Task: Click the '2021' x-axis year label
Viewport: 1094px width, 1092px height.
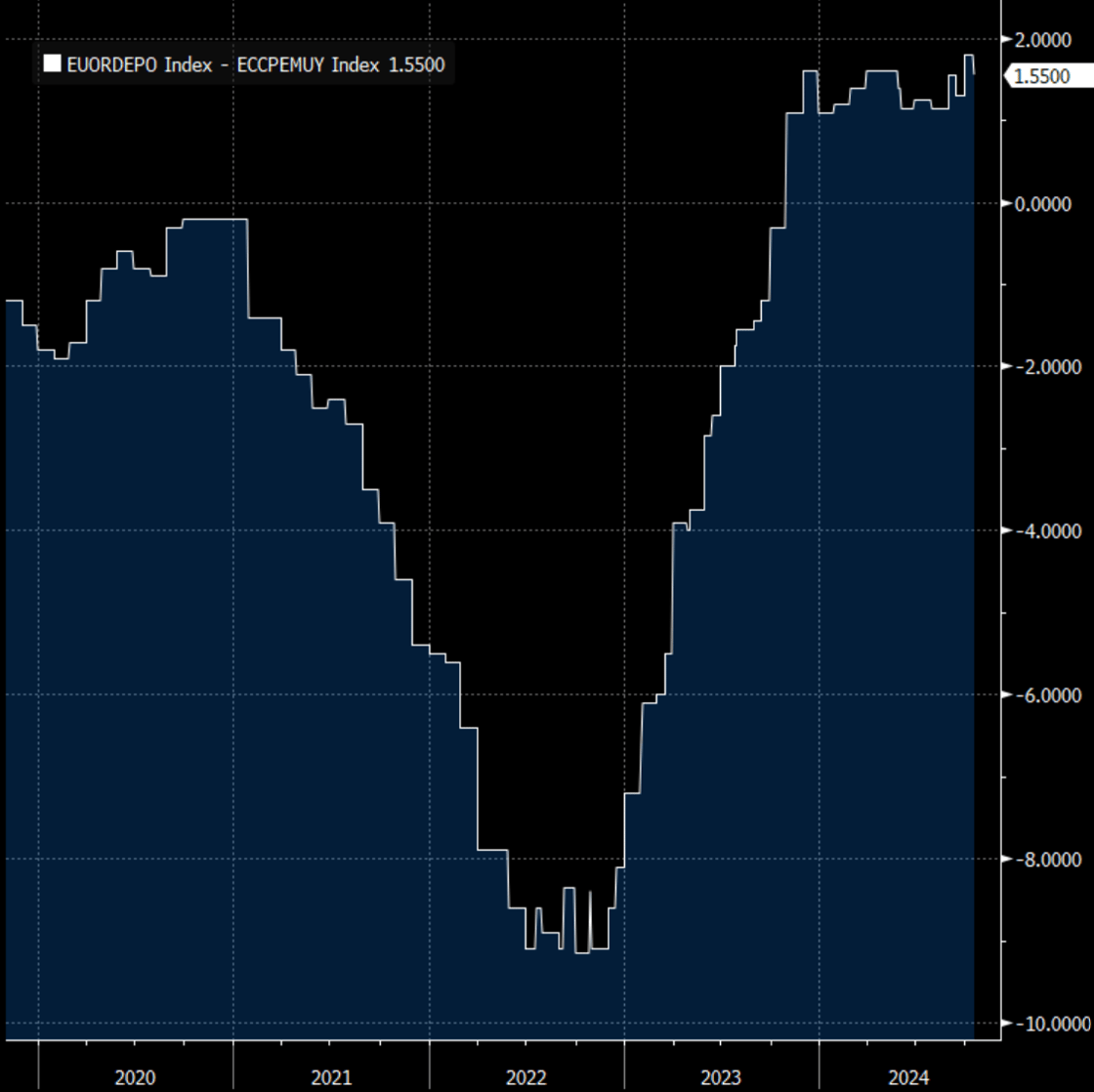Action: [x=331, y=1077]
